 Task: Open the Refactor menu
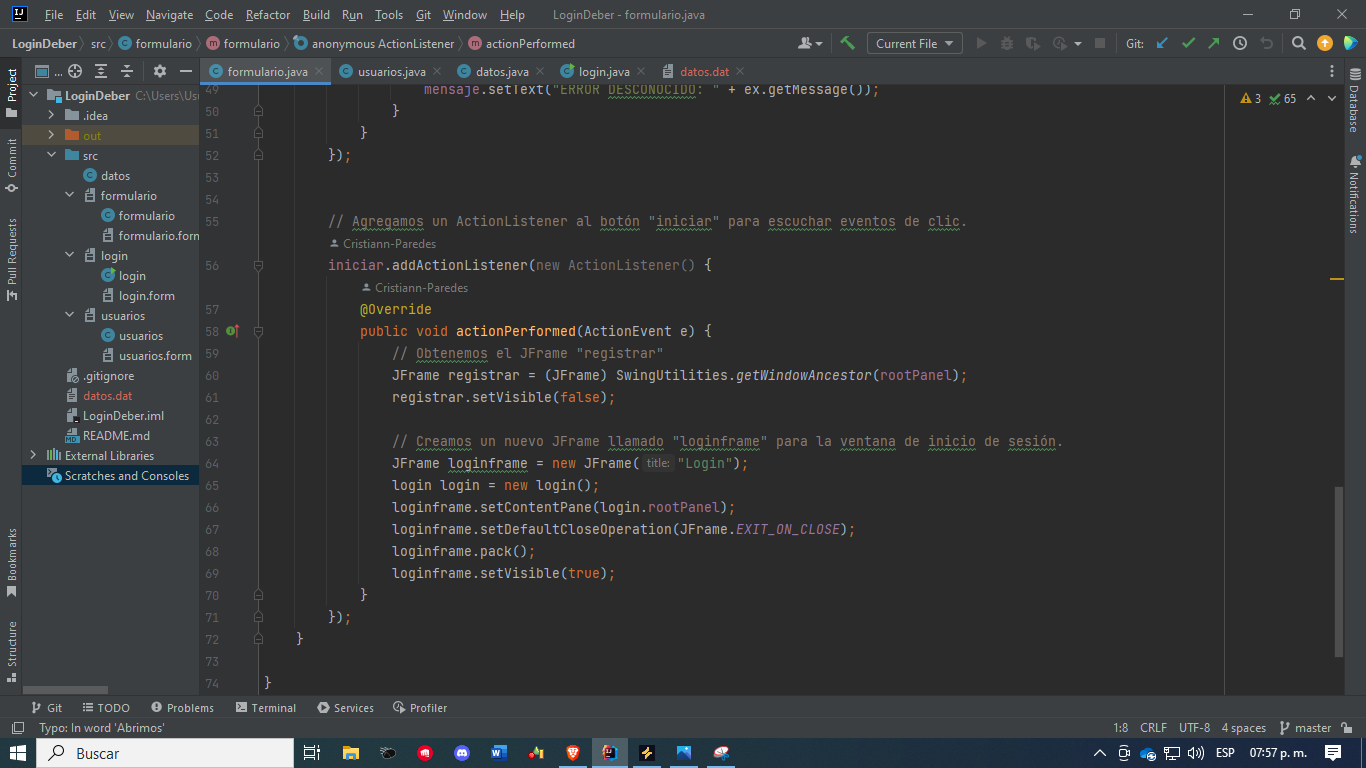pyautogui.click(x=267, y=15)
